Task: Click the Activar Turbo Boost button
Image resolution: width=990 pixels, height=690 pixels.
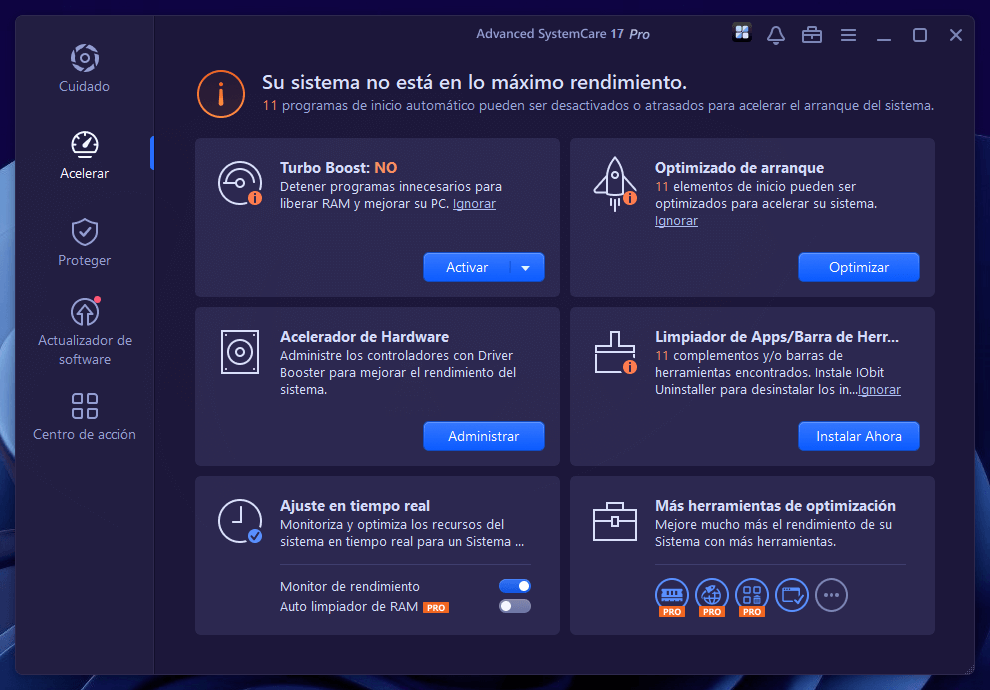Action: tap(467, 267)
